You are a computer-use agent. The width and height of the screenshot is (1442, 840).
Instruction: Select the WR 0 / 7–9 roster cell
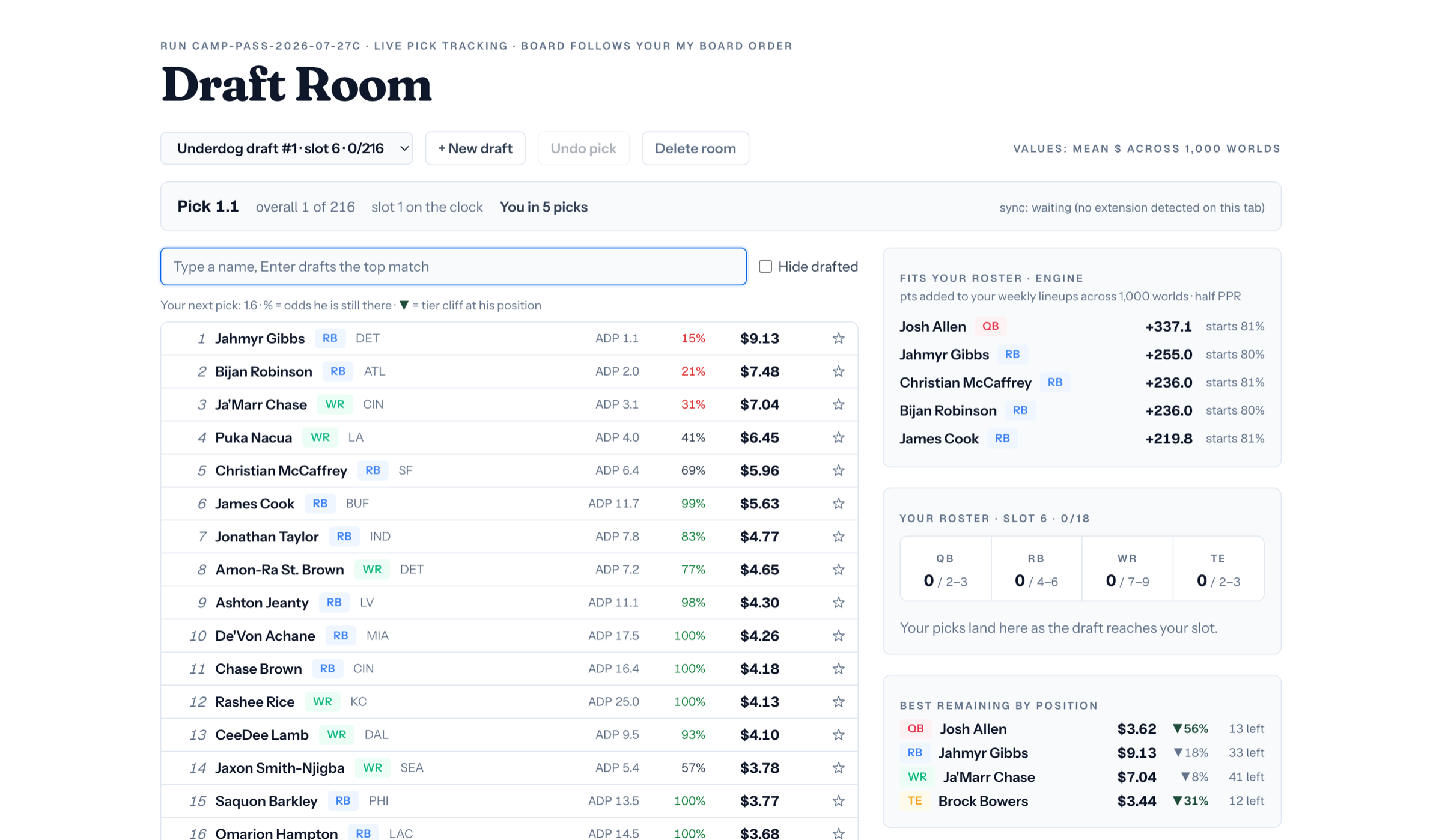click(1127, 570)
